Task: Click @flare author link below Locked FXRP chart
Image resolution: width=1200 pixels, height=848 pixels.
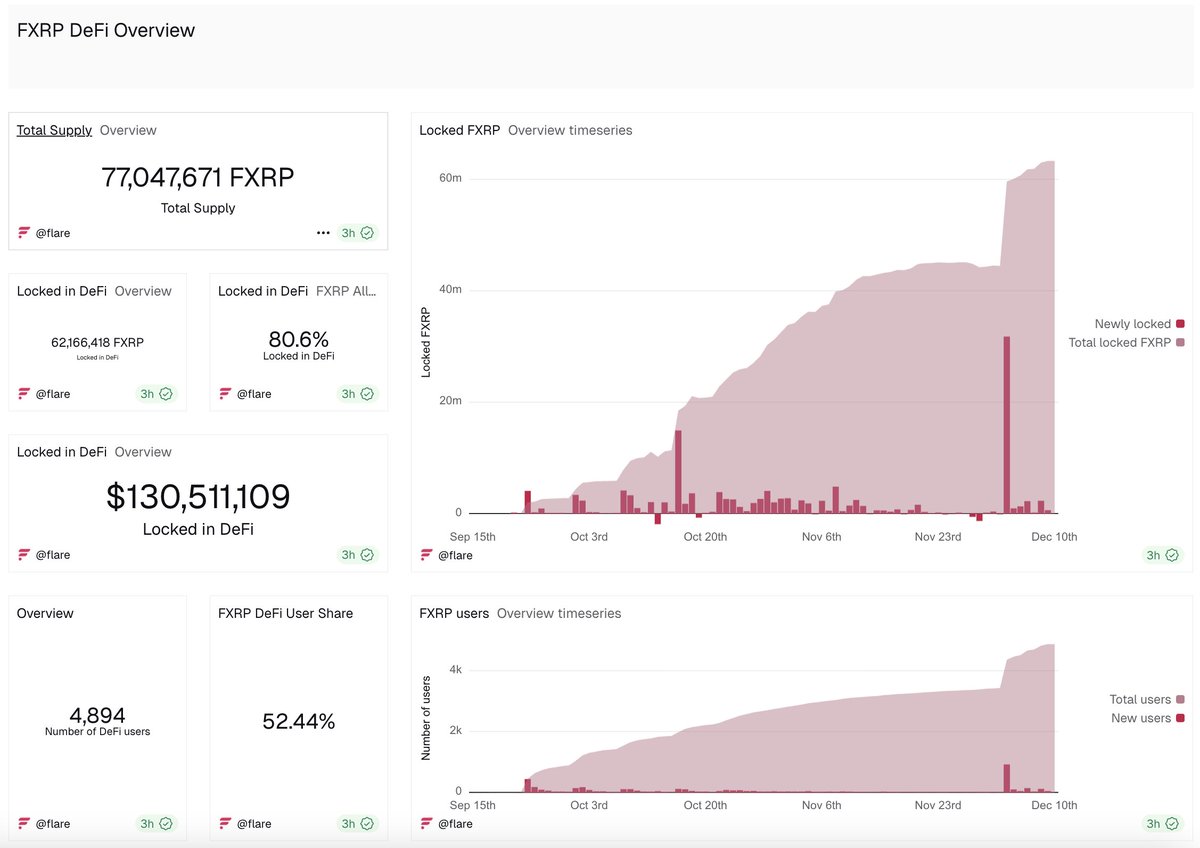Action: 455,555
